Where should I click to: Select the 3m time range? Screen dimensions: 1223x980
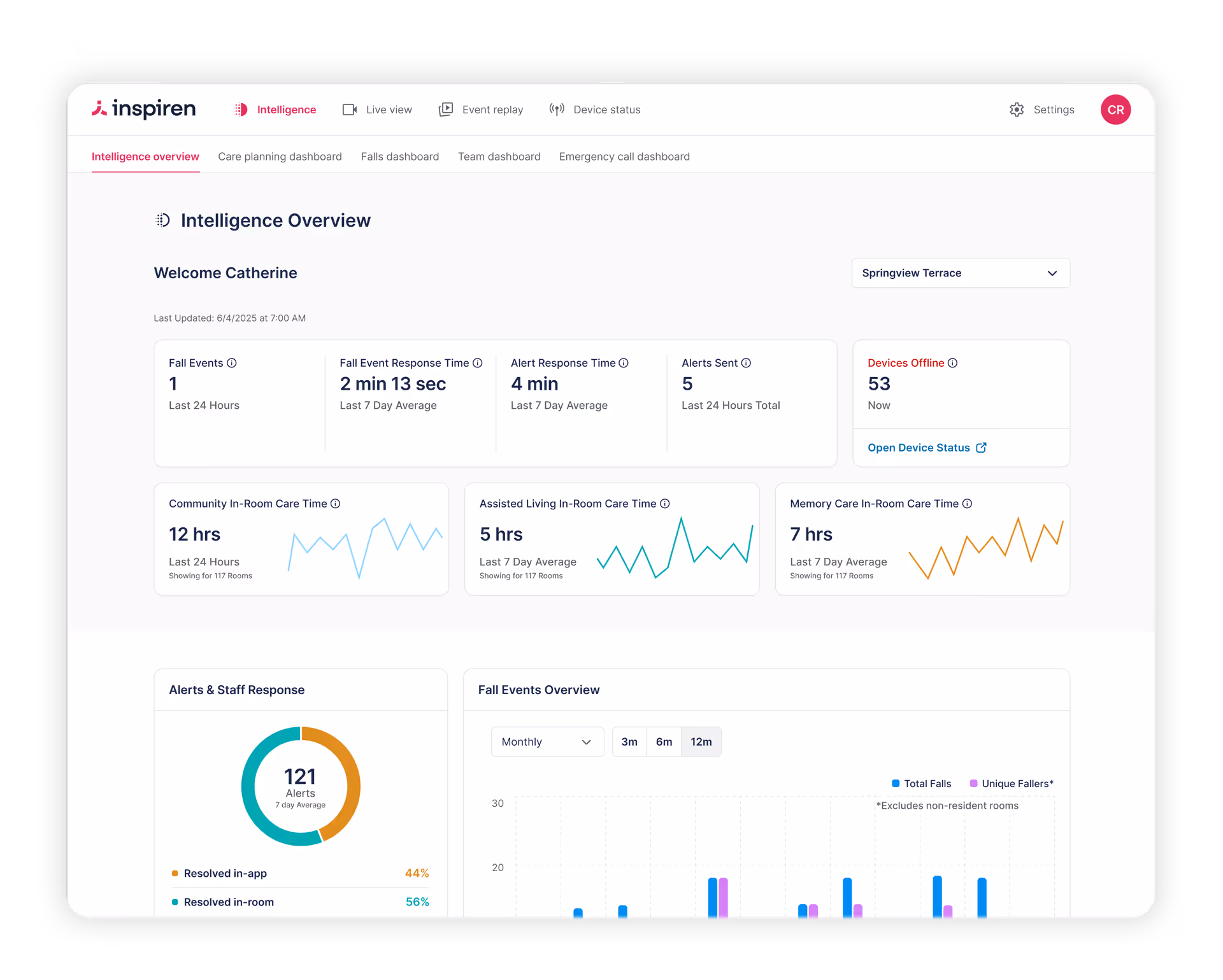(629, 742)
